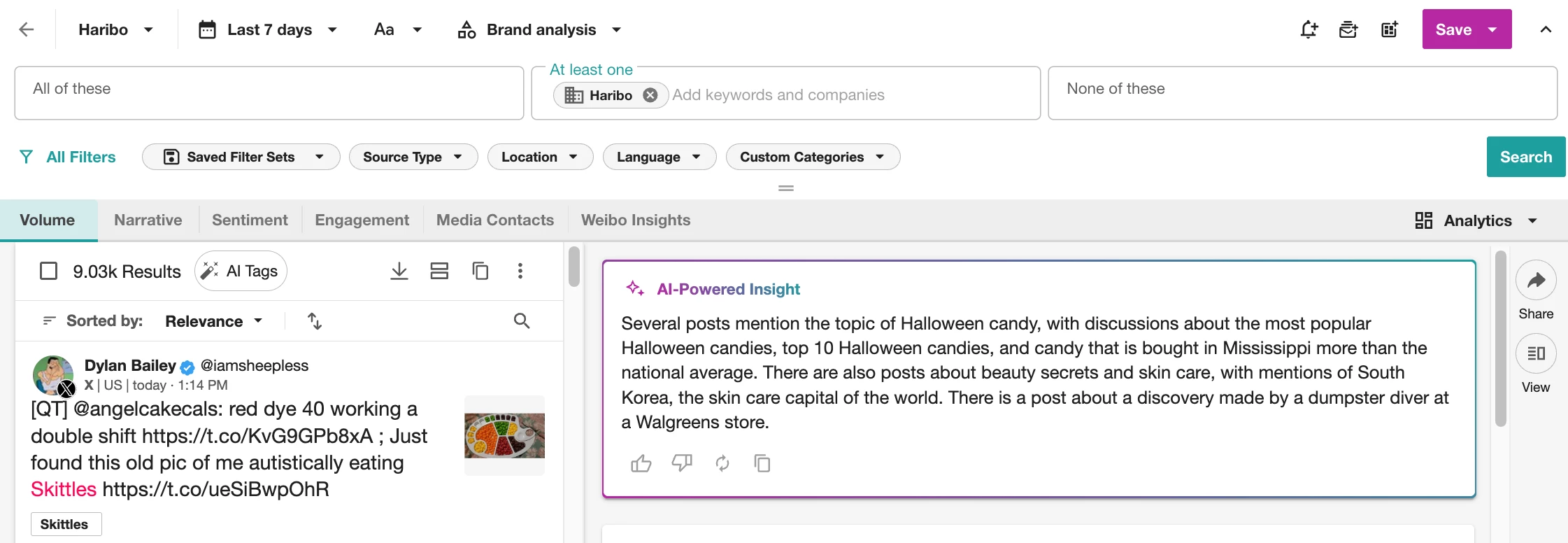Viewport: 1568px width, 543px height.
Task: Open Saved Filter Sets dropdown
Action: [241, 157]
